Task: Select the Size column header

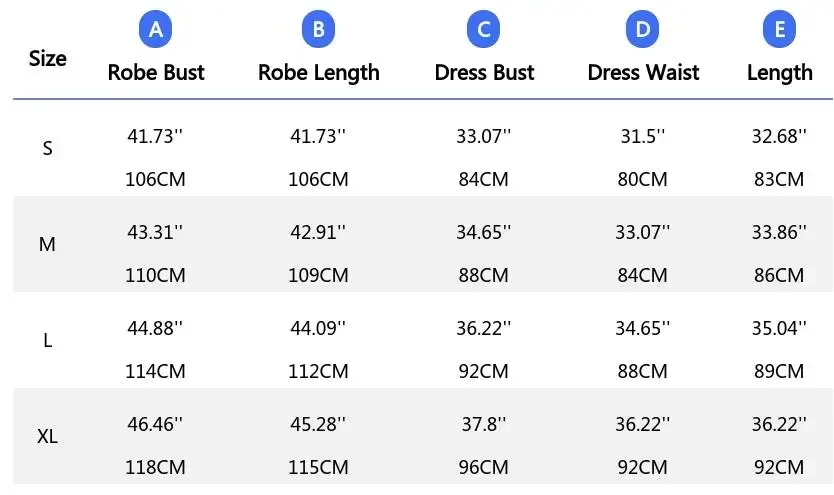Action: point(48,58)
